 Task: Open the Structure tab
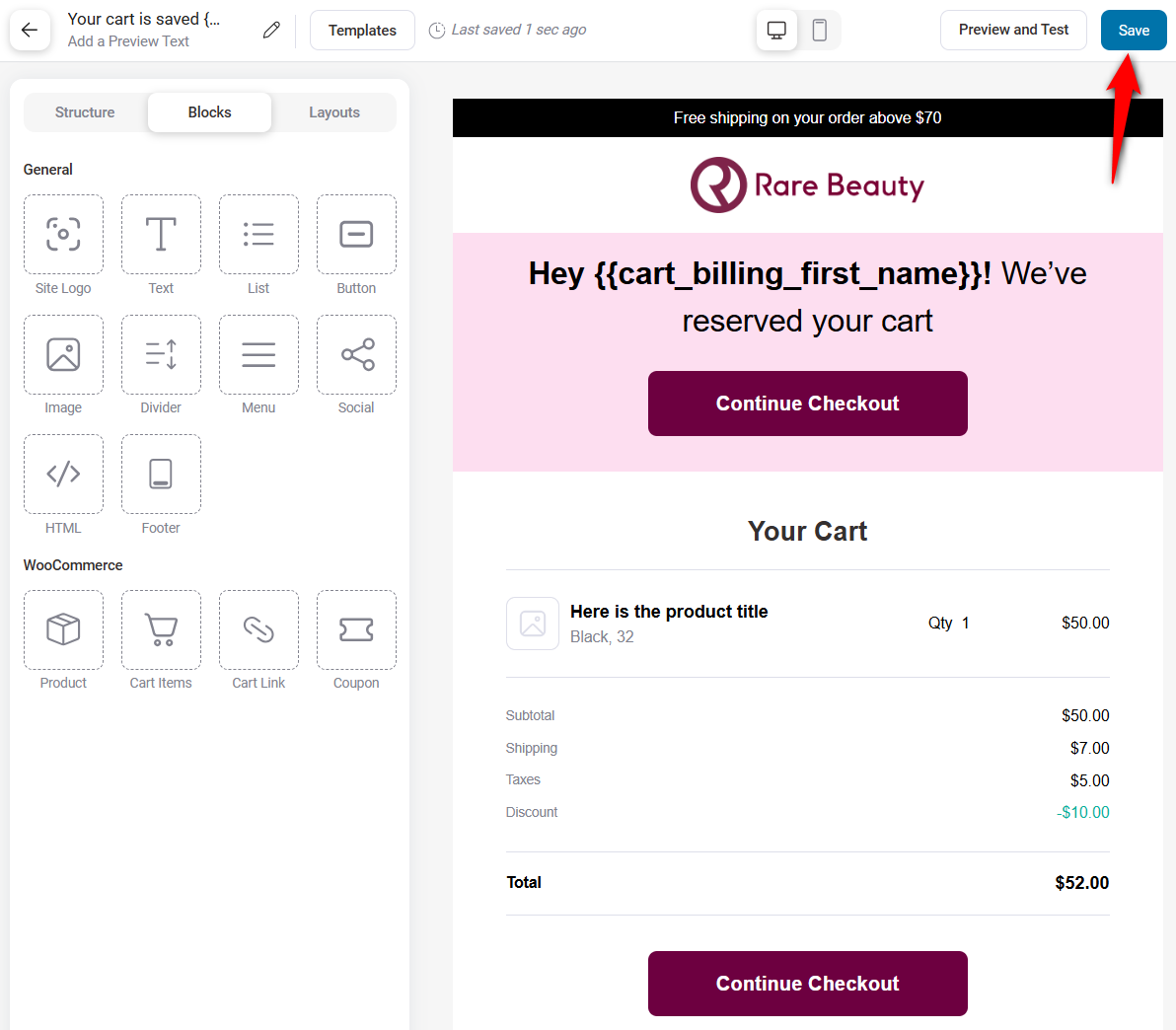[x=84, y=112]
